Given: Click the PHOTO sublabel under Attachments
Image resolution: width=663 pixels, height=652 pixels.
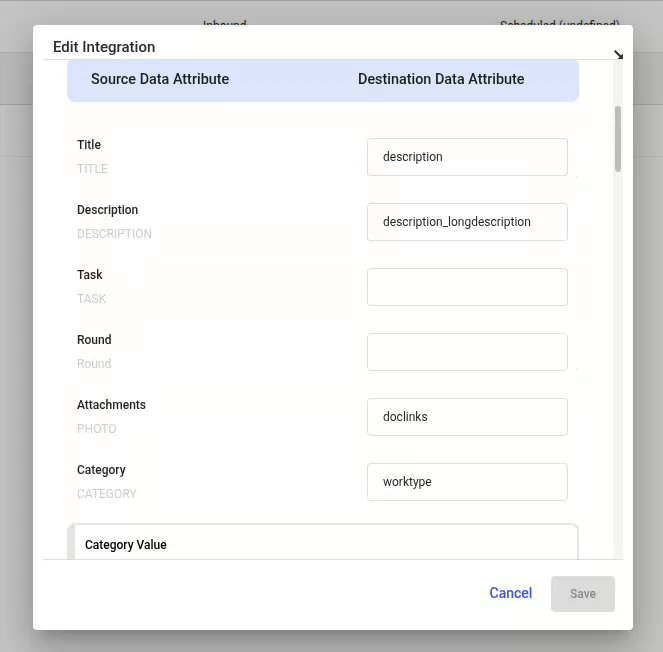Looking at the screenshot, I should coord(96,429).
